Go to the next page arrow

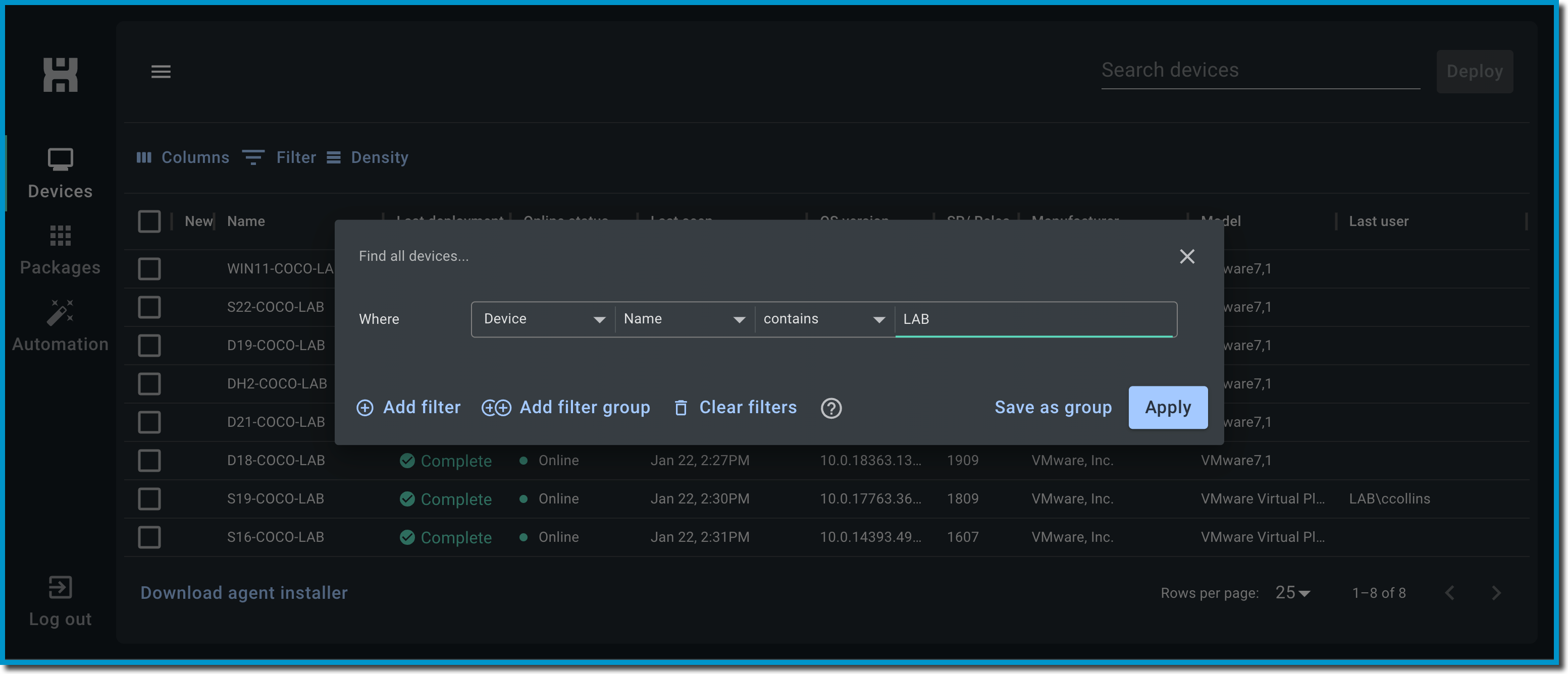tap(1496, 592)
